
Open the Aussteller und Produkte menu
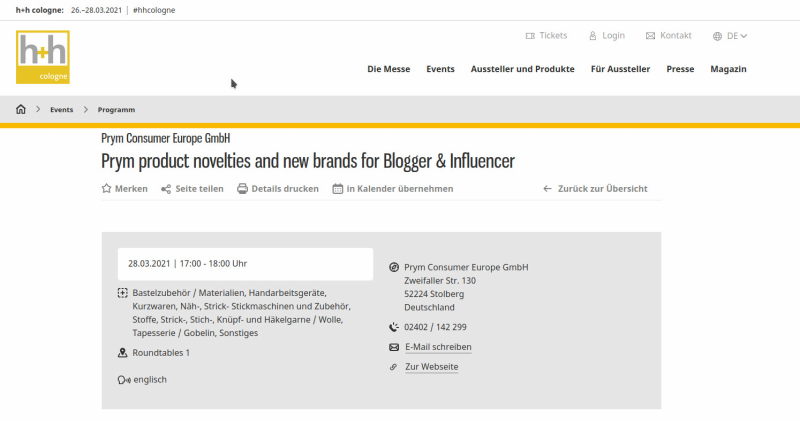point(522,69)
